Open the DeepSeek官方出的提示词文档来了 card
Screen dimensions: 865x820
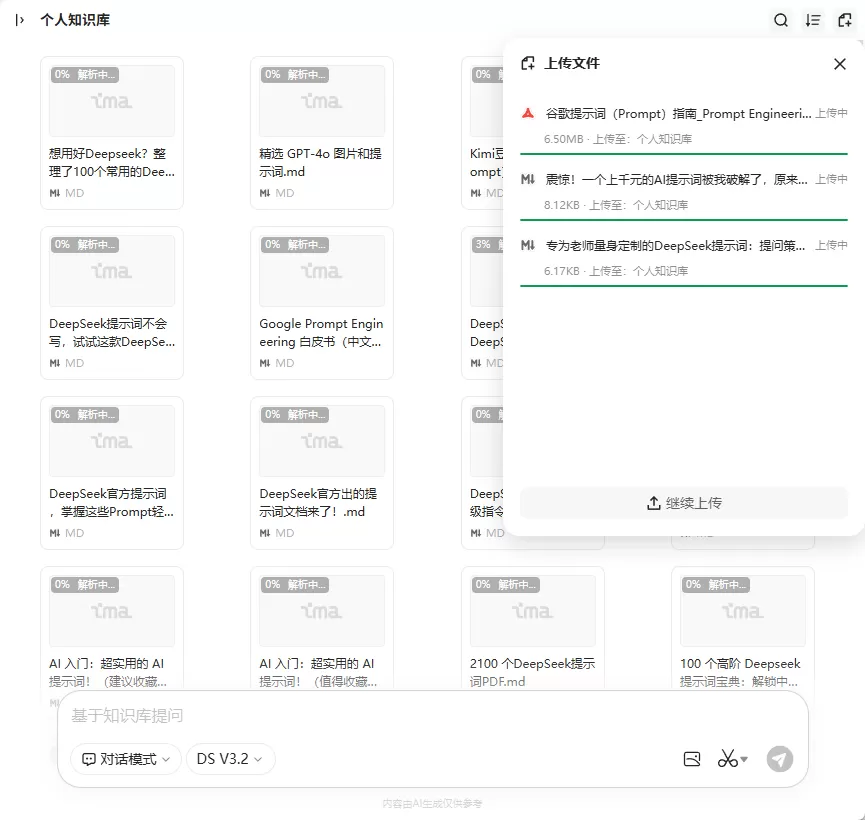coord(322,473)
